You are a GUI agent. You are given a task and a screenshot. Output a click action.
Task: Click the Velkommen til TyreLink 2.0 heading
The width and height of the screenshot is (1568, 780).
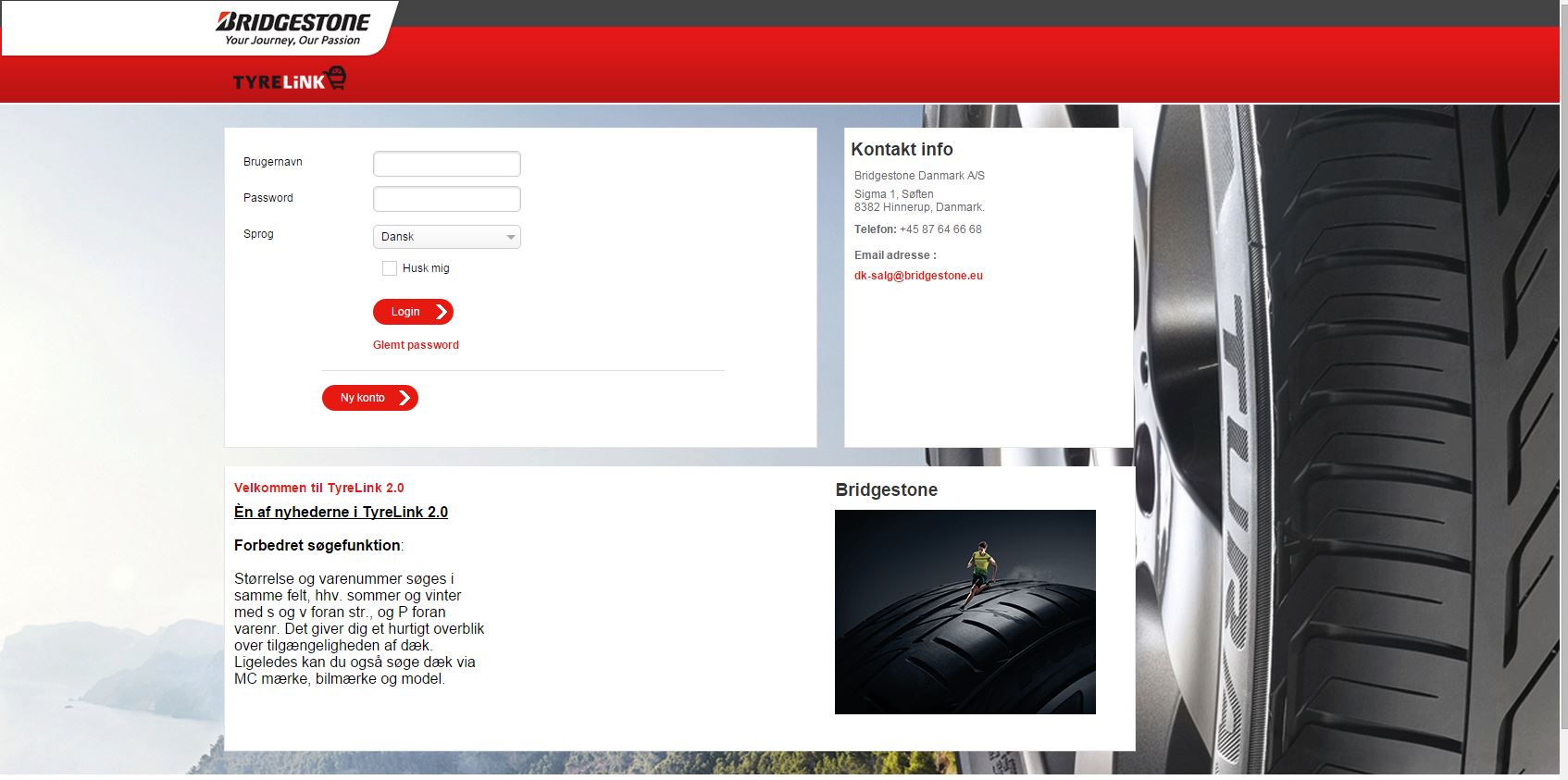(x=318, y=488)
